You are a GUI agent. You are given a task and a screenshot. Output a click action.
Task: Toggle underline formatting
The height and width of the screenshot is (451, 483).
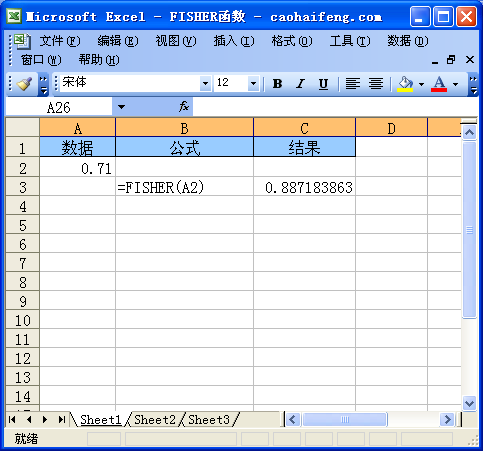tap(323, 83)
